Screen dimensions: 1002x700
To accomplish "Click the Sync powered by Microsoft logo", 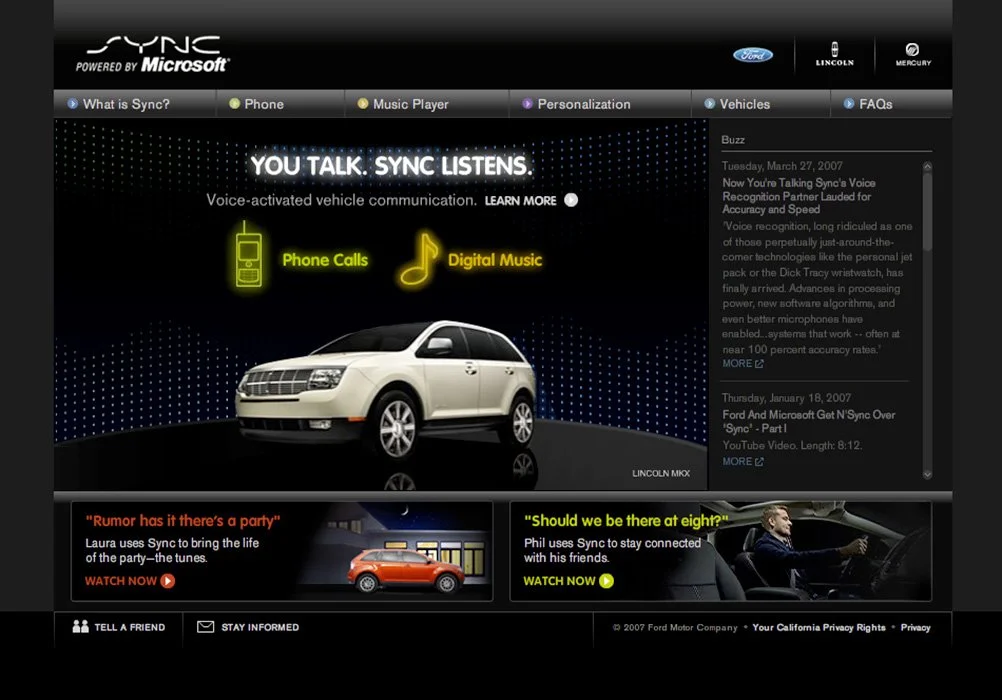I will coord(152,54).
